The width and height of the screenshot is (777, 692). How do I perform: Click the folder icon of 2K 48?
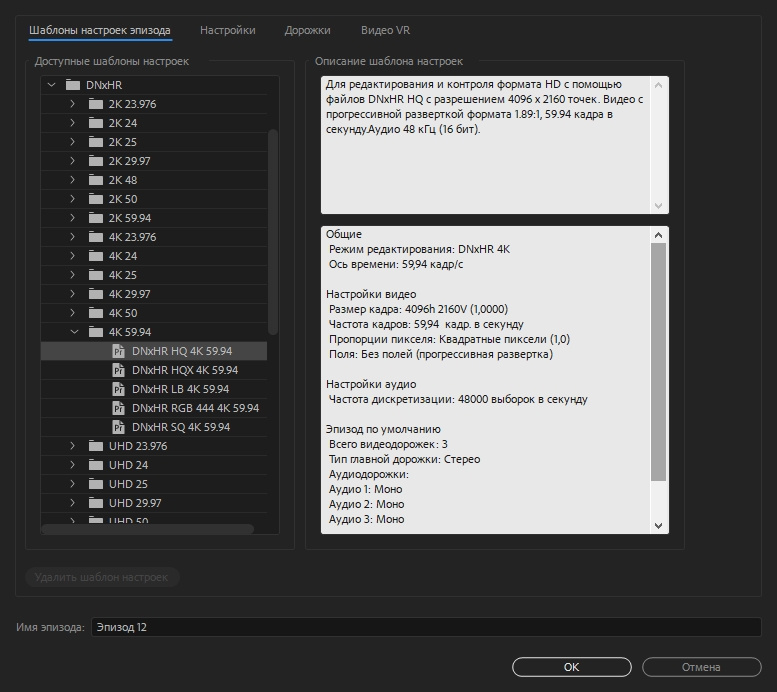pos(96,180)
